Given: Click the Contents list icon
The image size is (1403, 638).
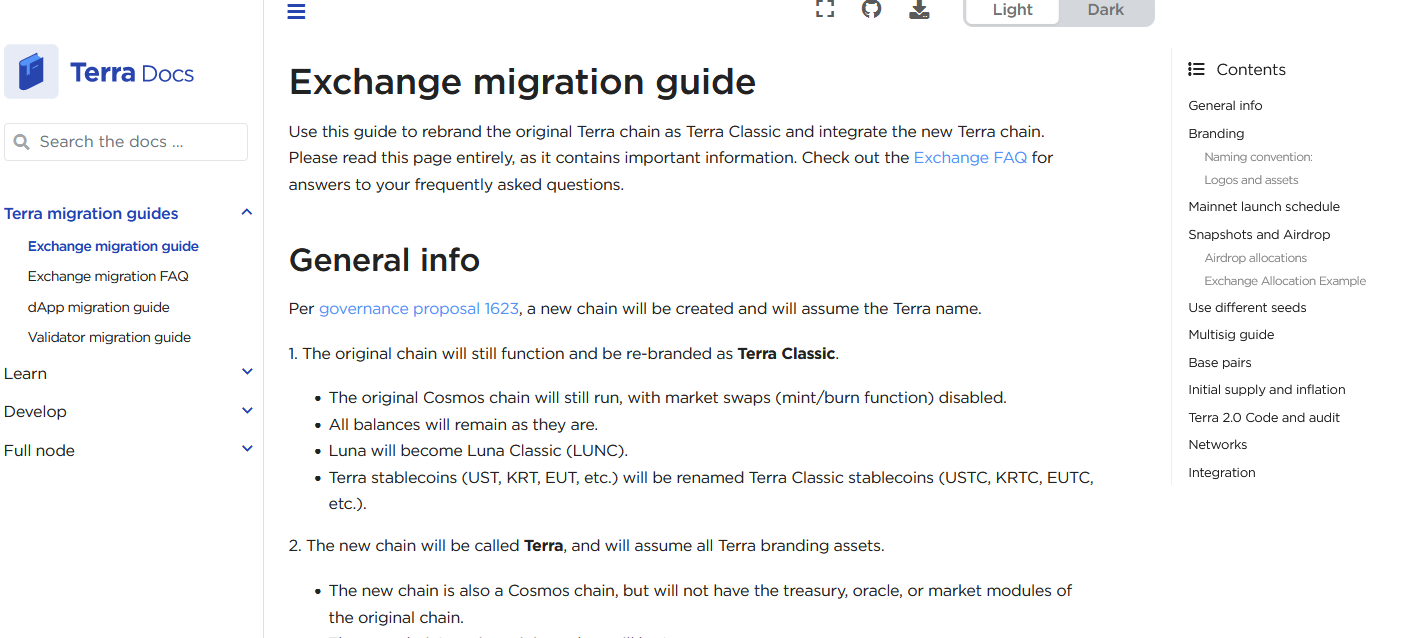Looking at the screenshot, I should point(1196,69).
